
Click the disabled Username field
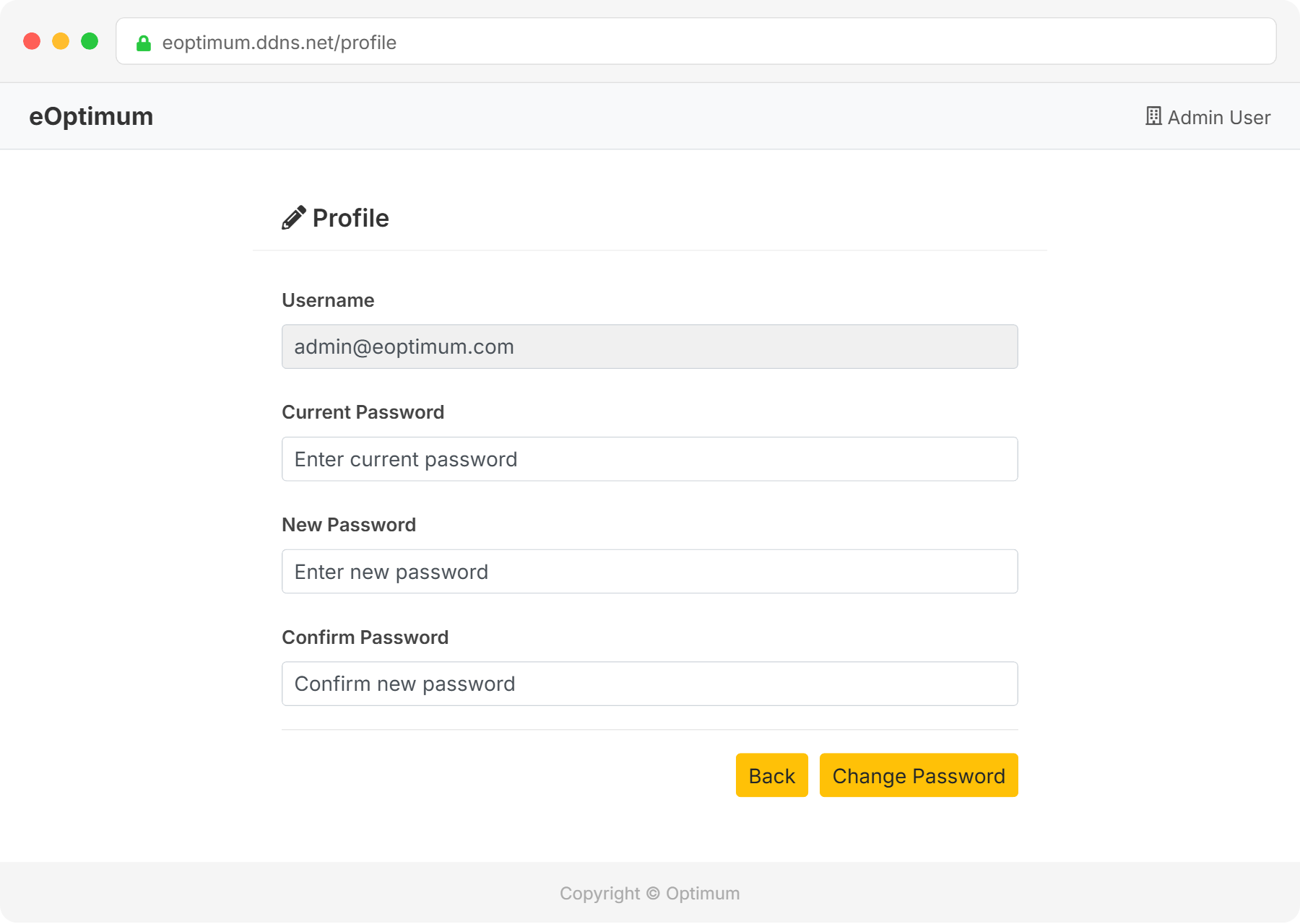pyautogui.click(x=649, y=346)
